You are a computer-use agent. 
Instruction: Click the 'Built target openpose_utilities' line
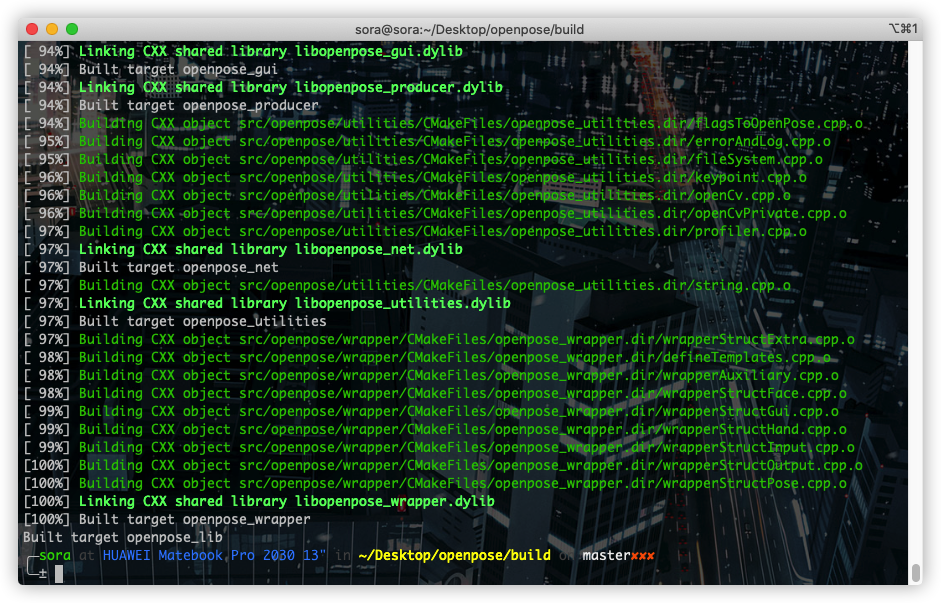tap(202, 321)
